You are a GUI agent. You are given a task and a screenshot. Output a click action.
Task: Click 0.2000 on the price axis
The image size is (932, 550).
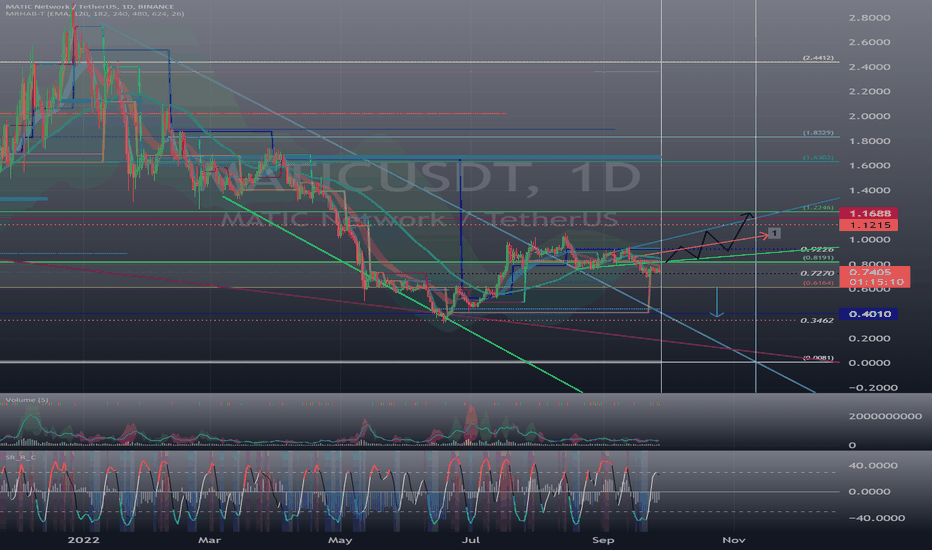[x=870, y=338]
